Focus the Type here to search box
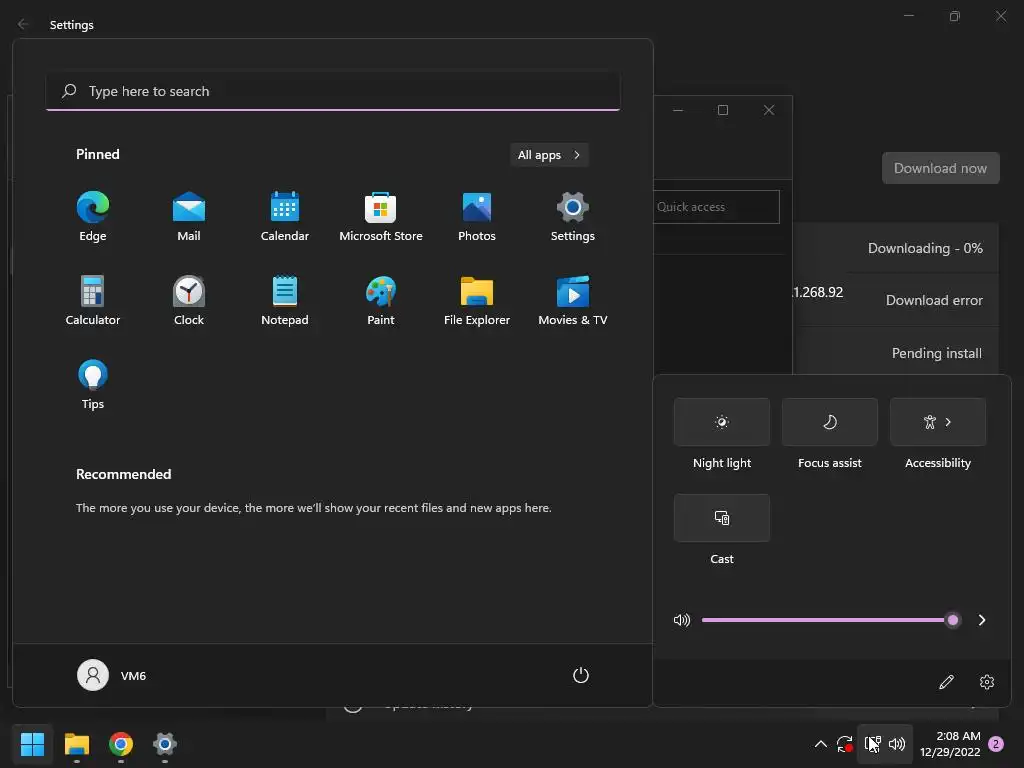Screen dimensions: 1024x768 point(333,91)
